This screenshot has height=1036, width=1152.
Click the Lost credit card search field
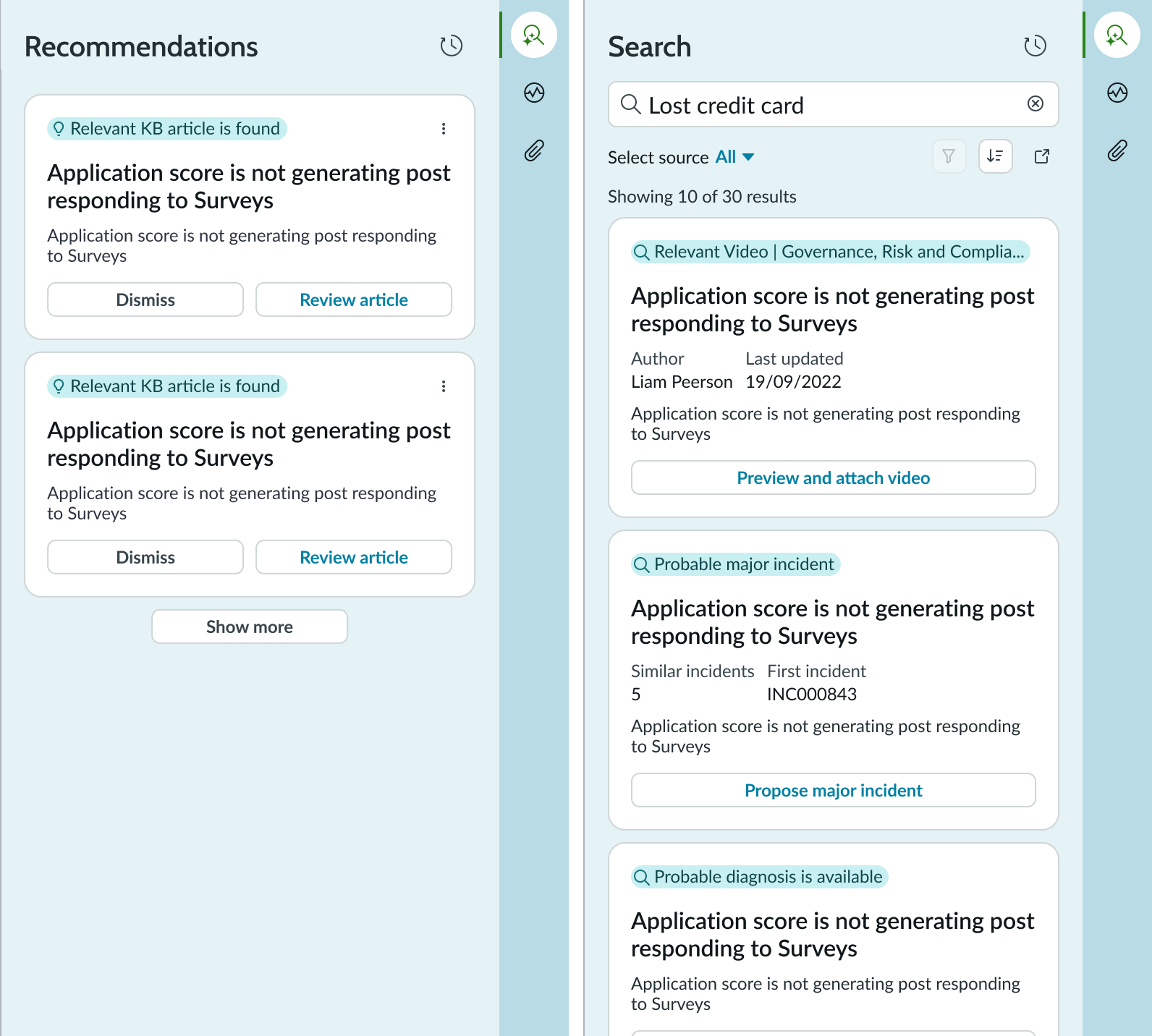(796, 105)
